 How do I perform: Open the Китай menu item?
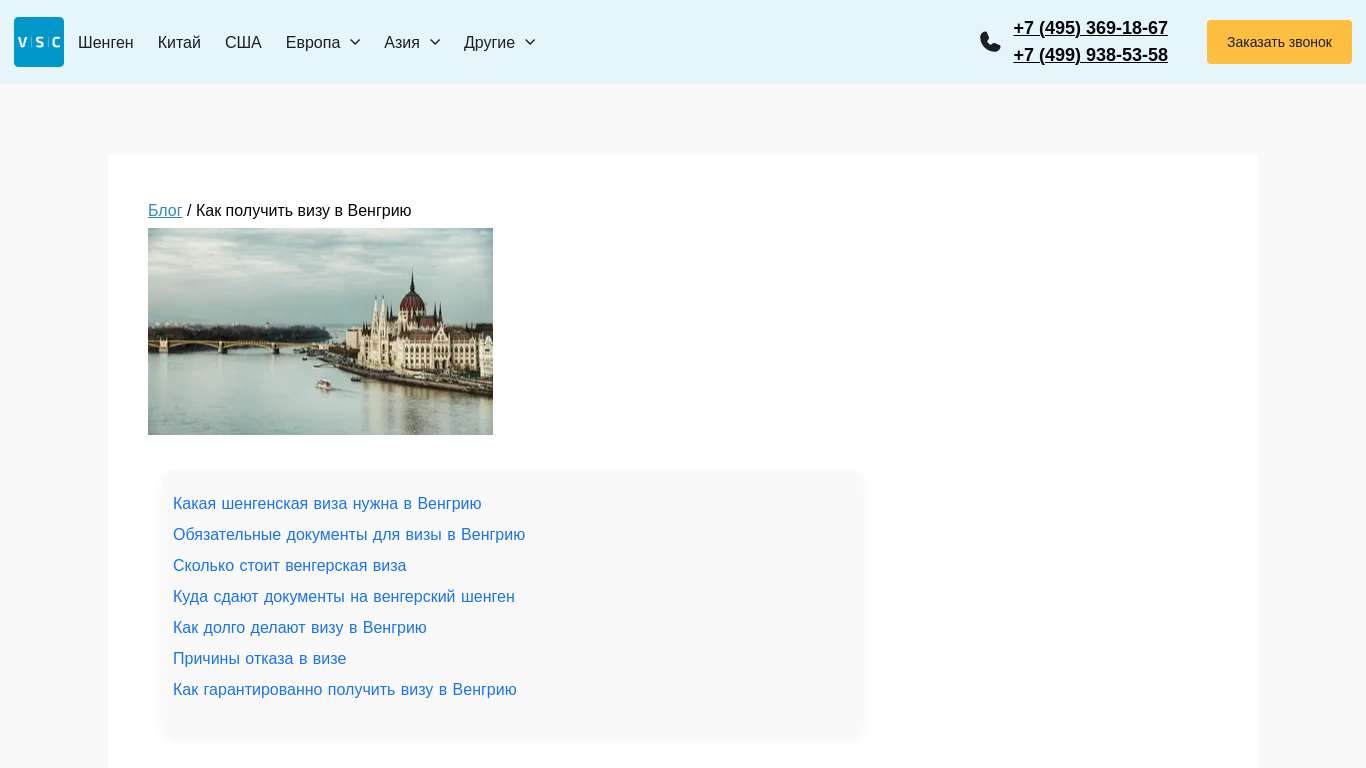point(179,42)
